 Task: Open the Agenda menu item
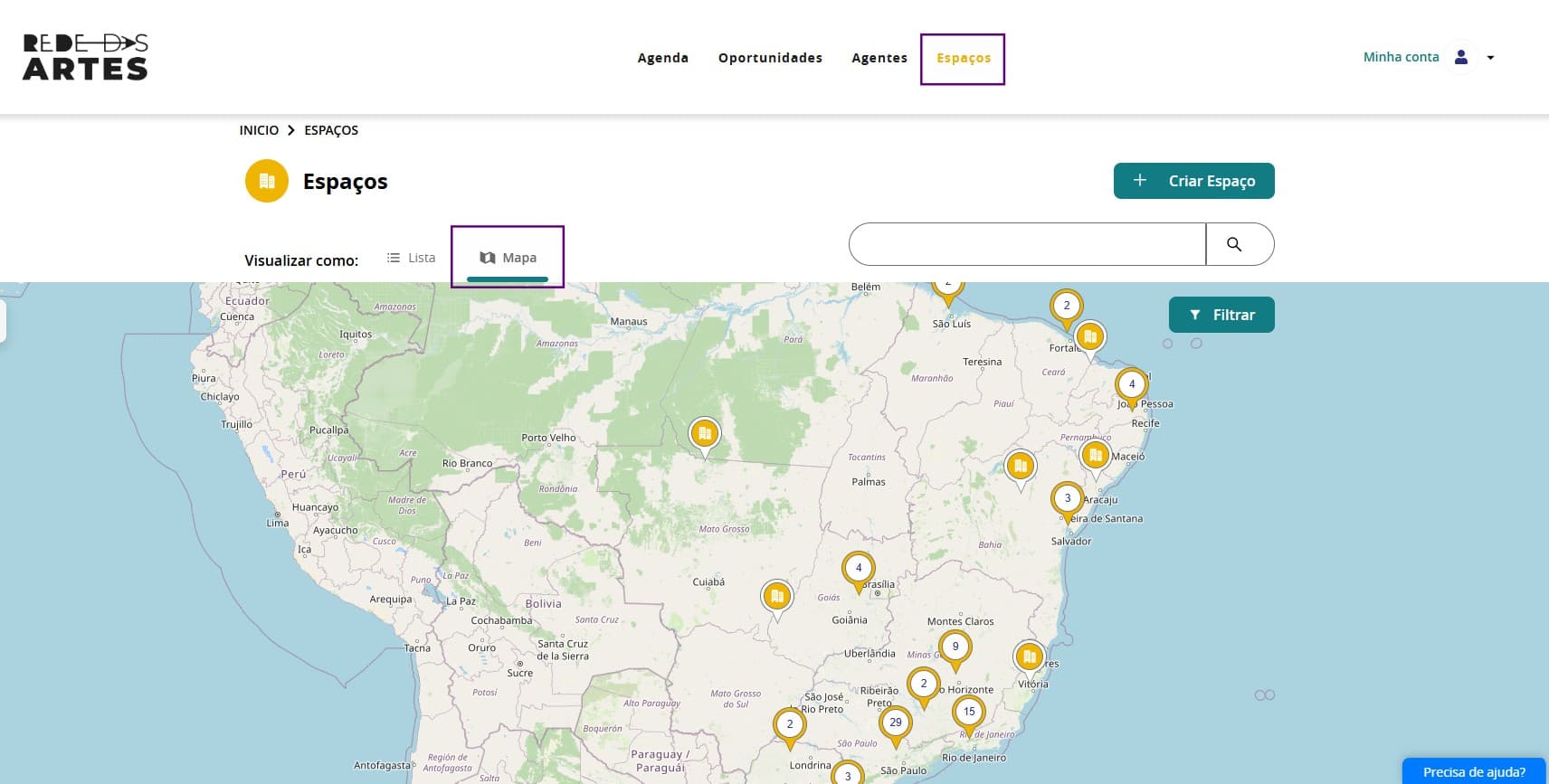click(x=662, y=58)
